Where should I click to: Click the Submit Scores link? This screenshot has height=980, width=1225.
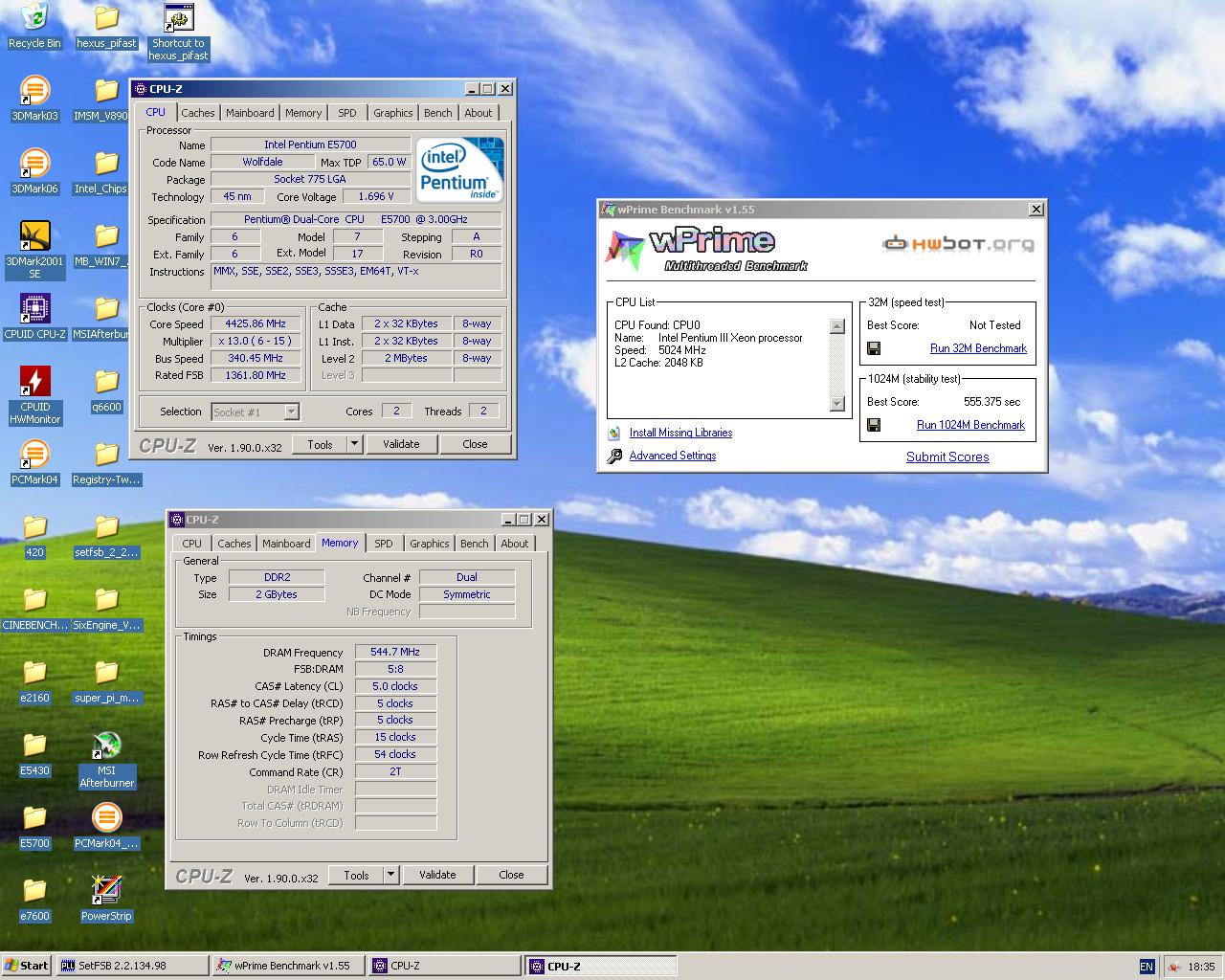pyautogui.click(x=947, y=457)
